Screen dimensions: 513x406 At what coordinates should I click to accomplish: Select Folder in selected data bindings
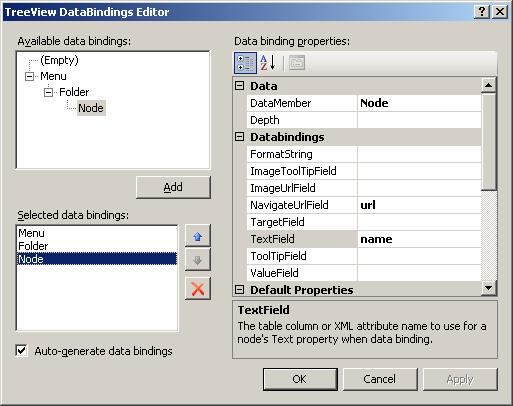pyautogui.click(x=97, y=246)
